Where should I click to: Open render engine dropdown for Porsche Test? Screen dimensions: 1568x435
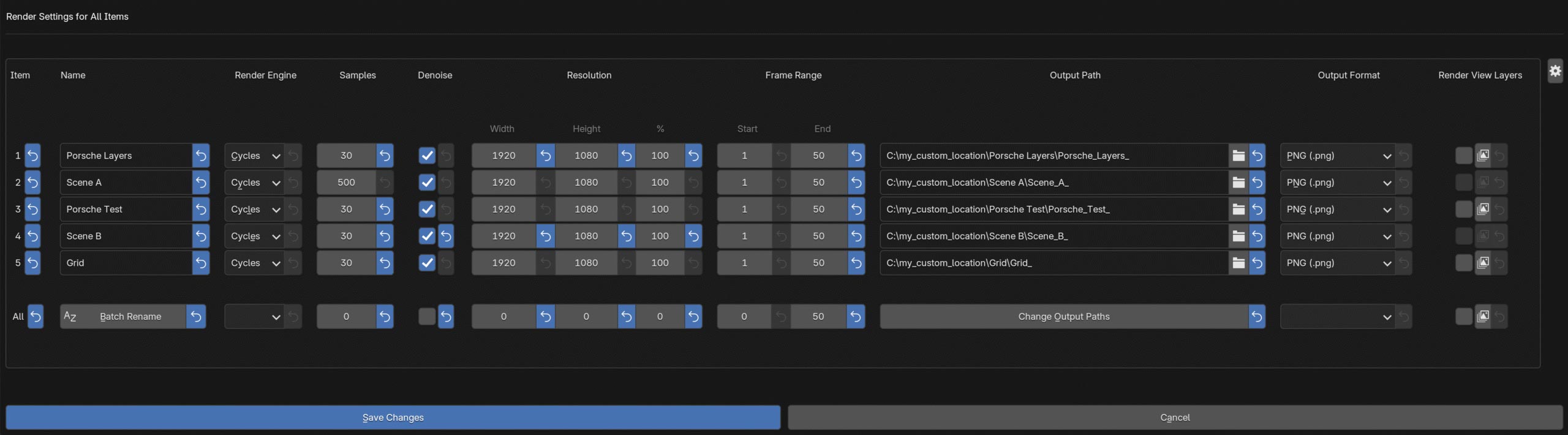coord(254,210)
